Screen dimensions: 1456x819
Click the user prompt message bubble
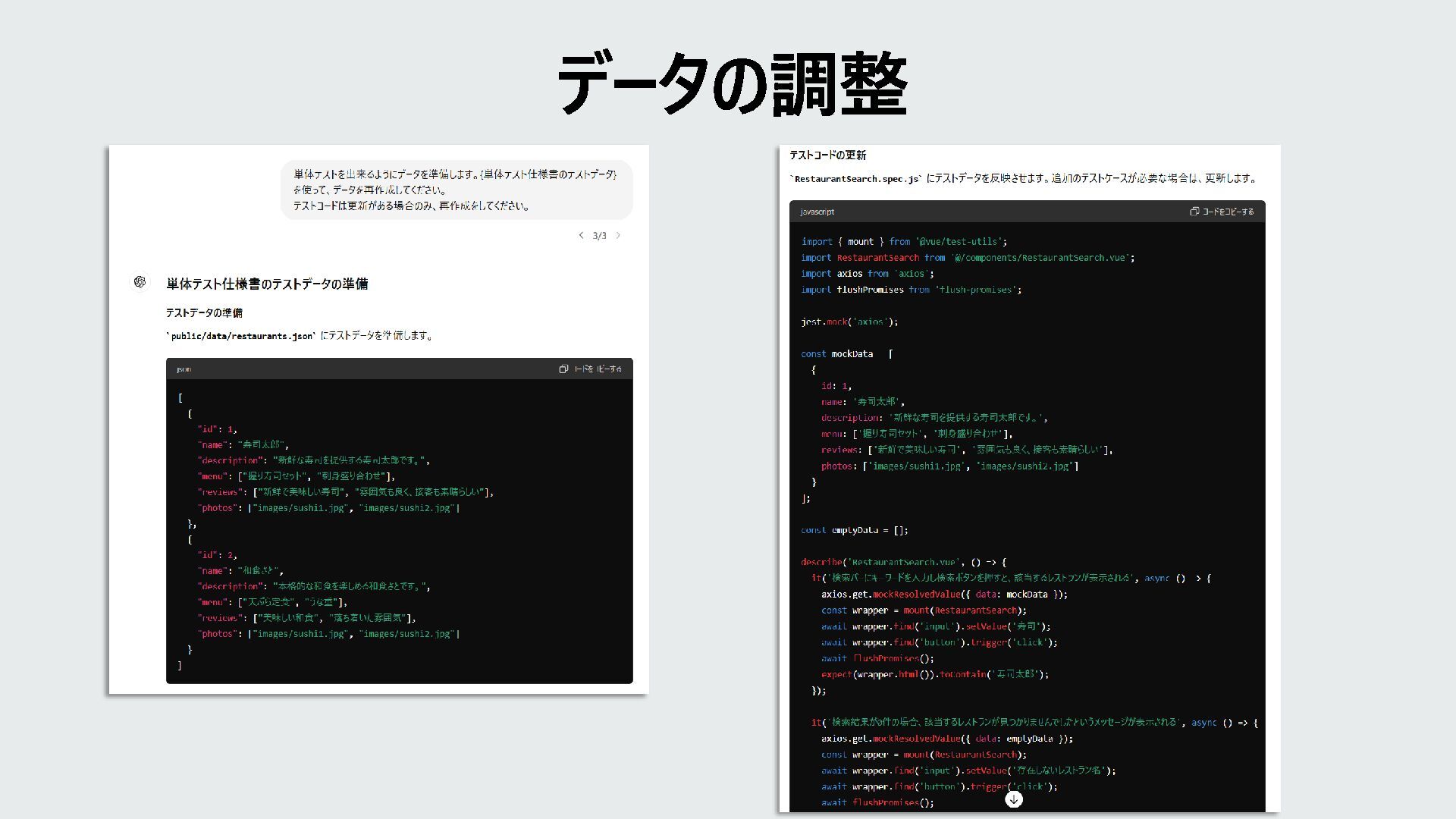click(x=456, y=190)
